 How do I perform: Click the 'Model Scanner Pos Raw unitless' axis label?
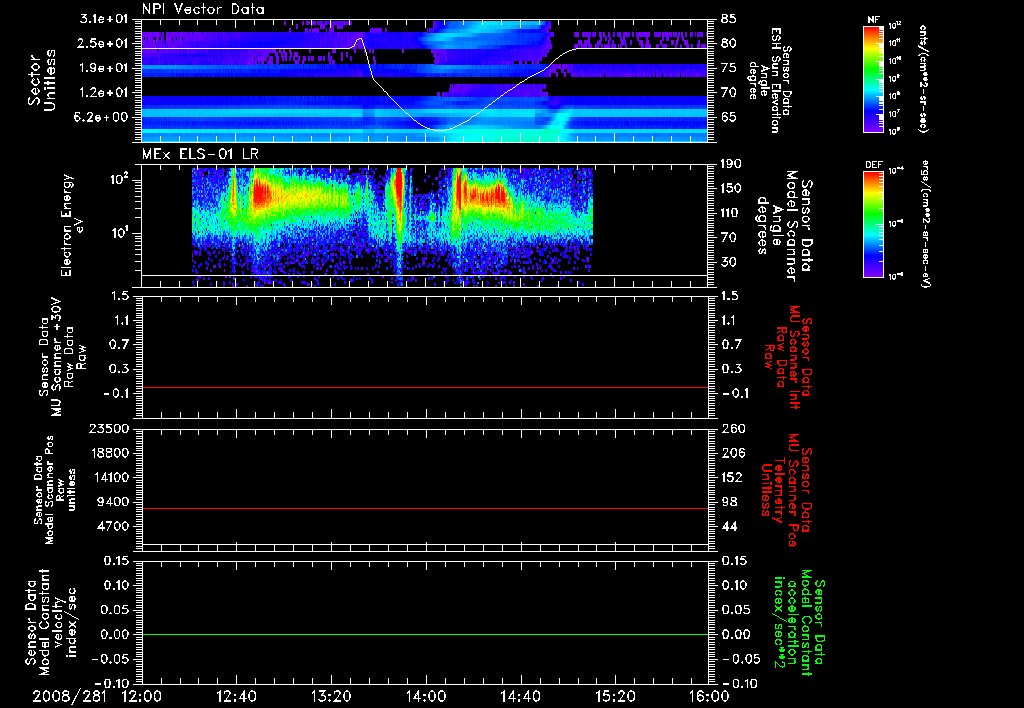point(56,490)
